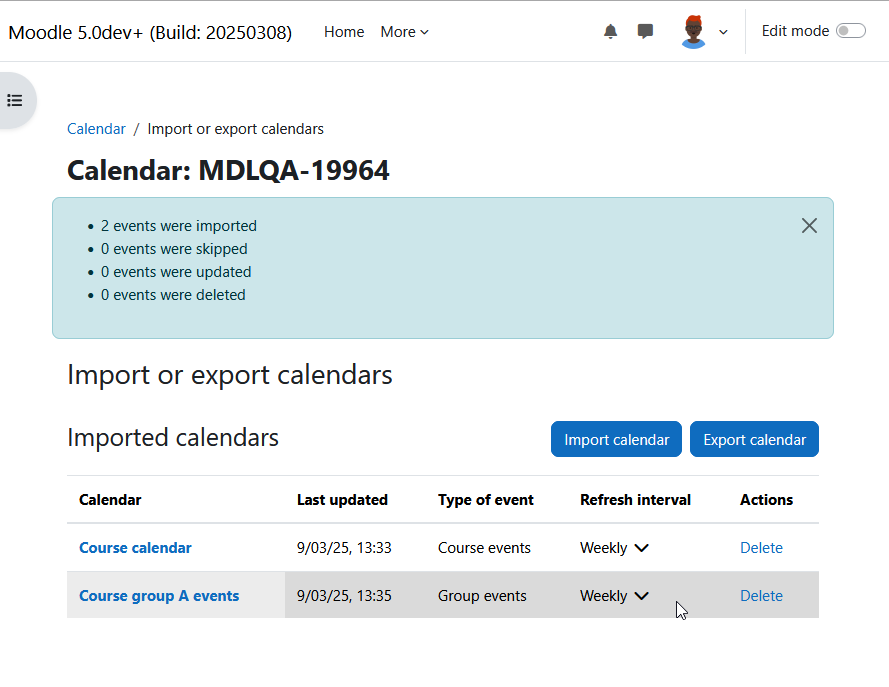Viewport: 889px width, 687px height.
Task: Click the Moodle 5.0dev+ site title
Action: click(150, 32)
